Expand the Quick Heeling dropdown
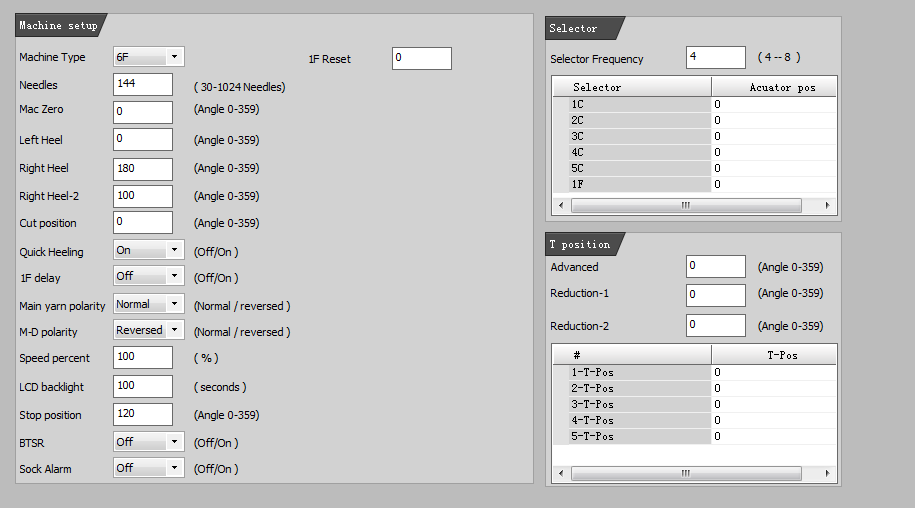Screen dimensions: 915x508 click(x=149, y=250)
